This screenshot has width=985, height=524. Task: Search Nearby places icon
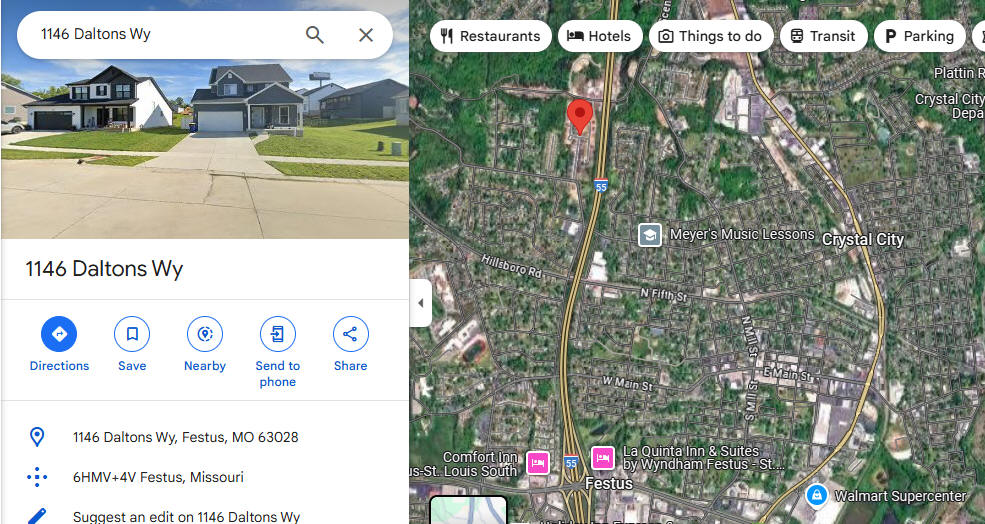click(x=205, y=334)
